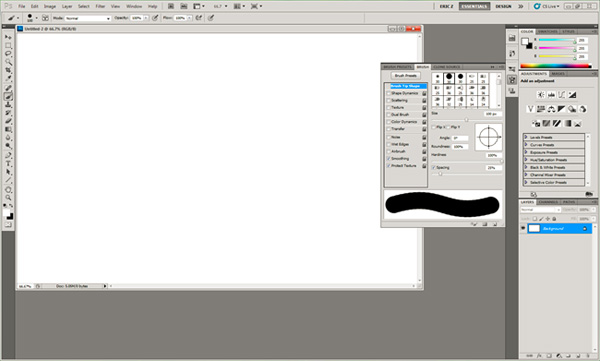The width and height of the screenshot is (600, 361).
Task: Uncheck Protect Texture option
Action: tap(388, 166)
